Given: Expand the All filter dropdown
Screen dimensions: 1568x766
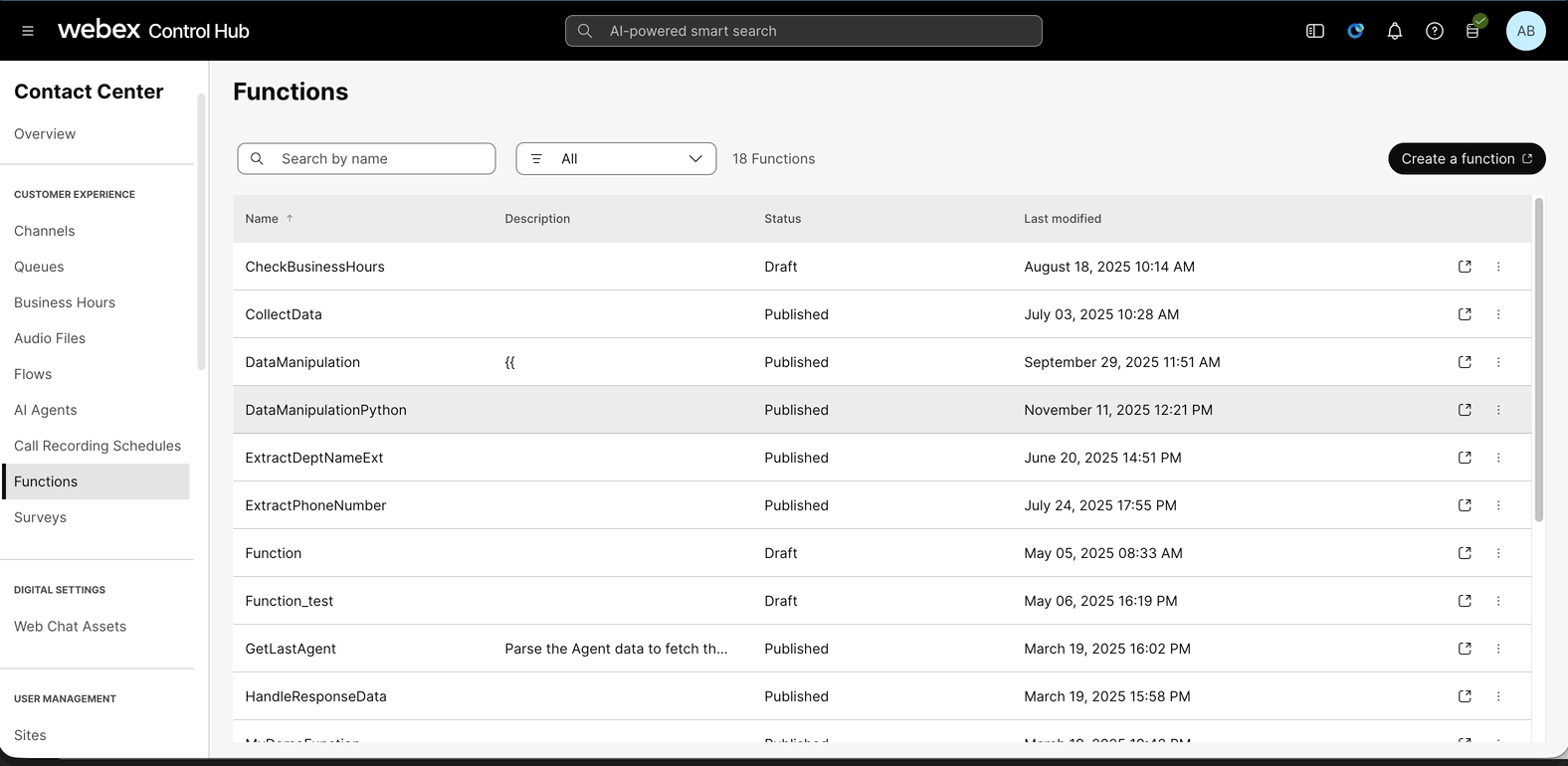Looking at the screenshot, I should pyautogui.click(x=616, y=159).
